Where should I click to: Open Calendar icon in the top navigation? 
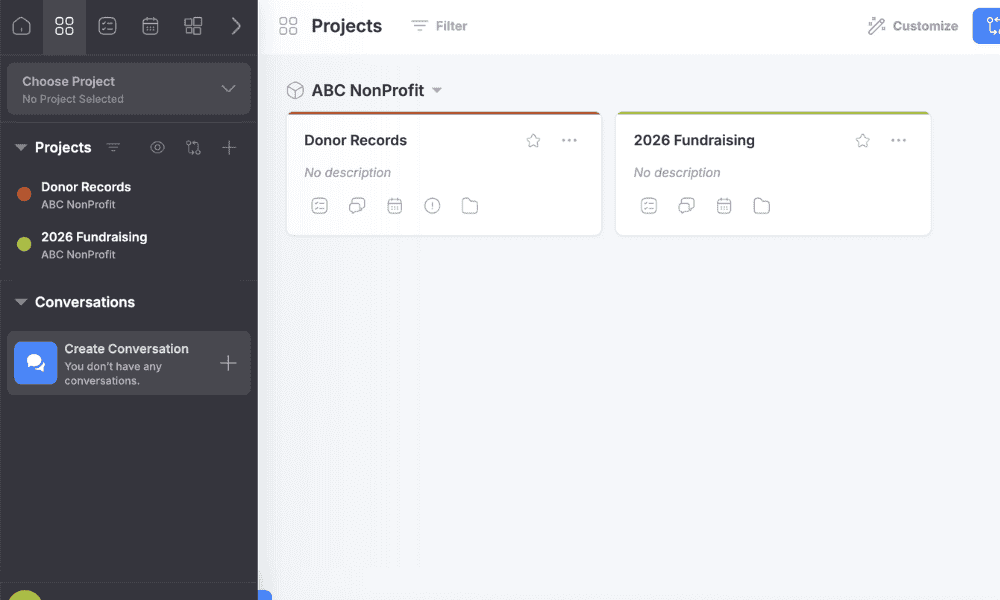pos(150,26)
